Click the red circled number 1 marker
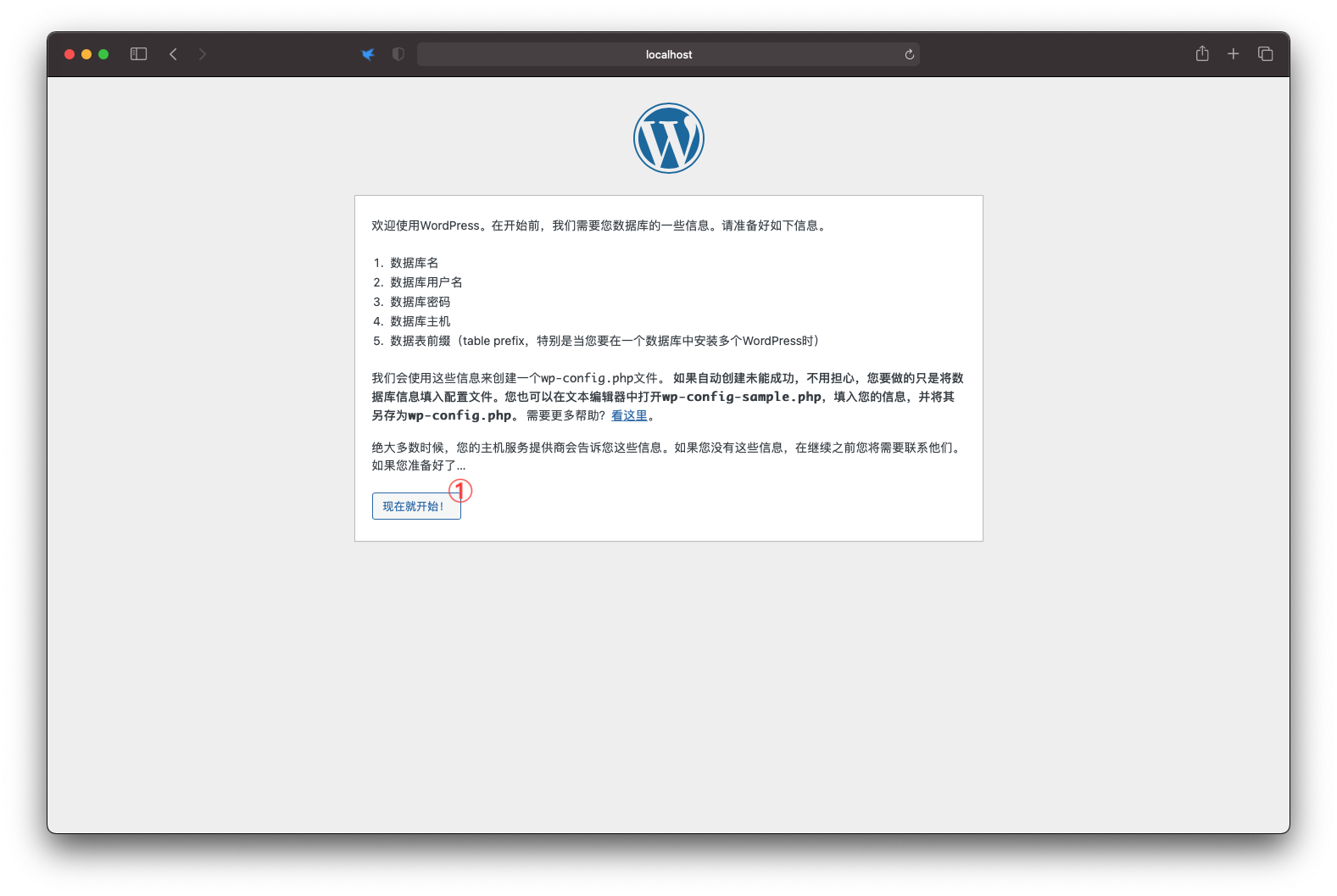Viewport: 1337px width, 896px height. [460, 490]
